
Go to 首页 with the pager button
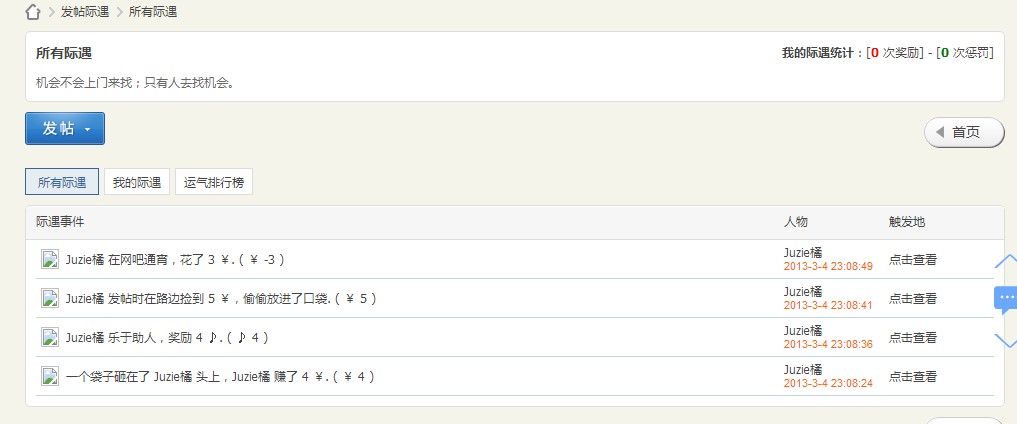pos(964,132)
